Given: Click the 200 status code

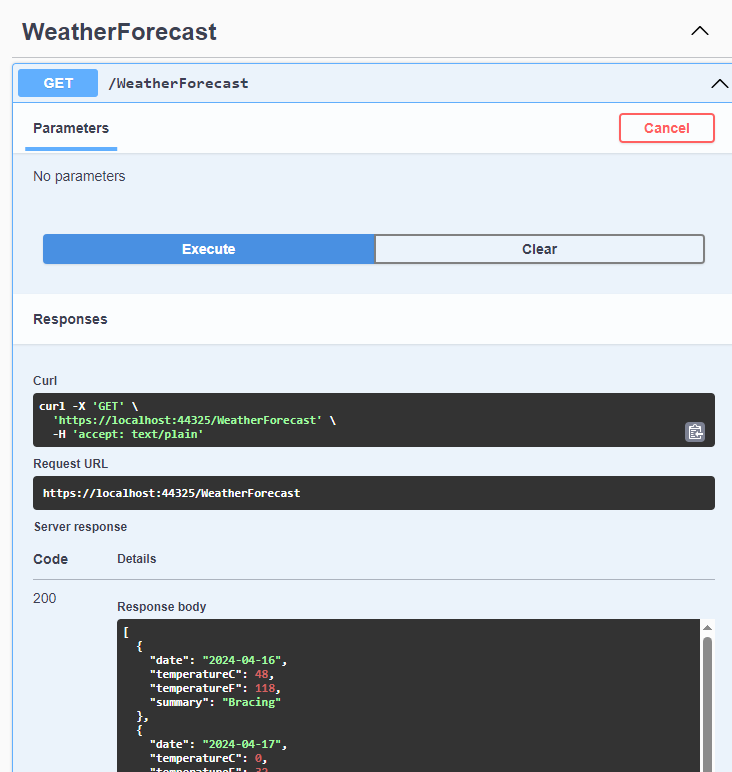Looking at the screenshot, I should coord(45,598).
